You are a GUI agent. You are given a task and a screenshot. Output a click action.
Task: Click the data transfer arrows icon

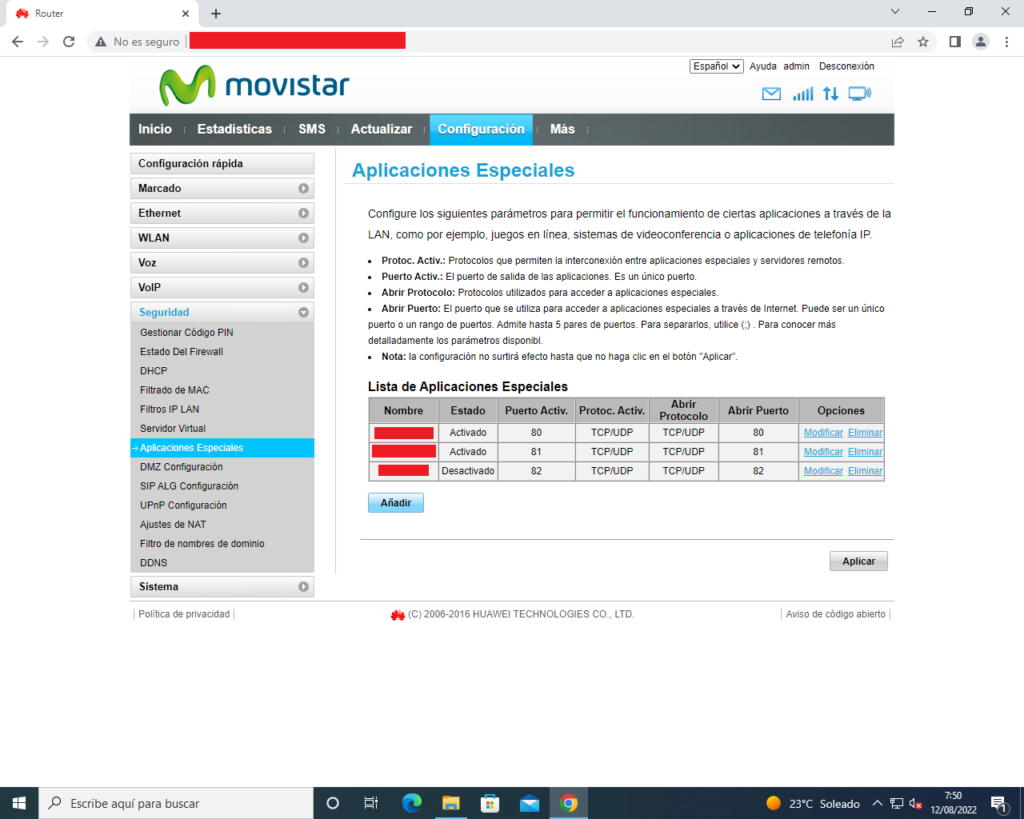[831, 94]
